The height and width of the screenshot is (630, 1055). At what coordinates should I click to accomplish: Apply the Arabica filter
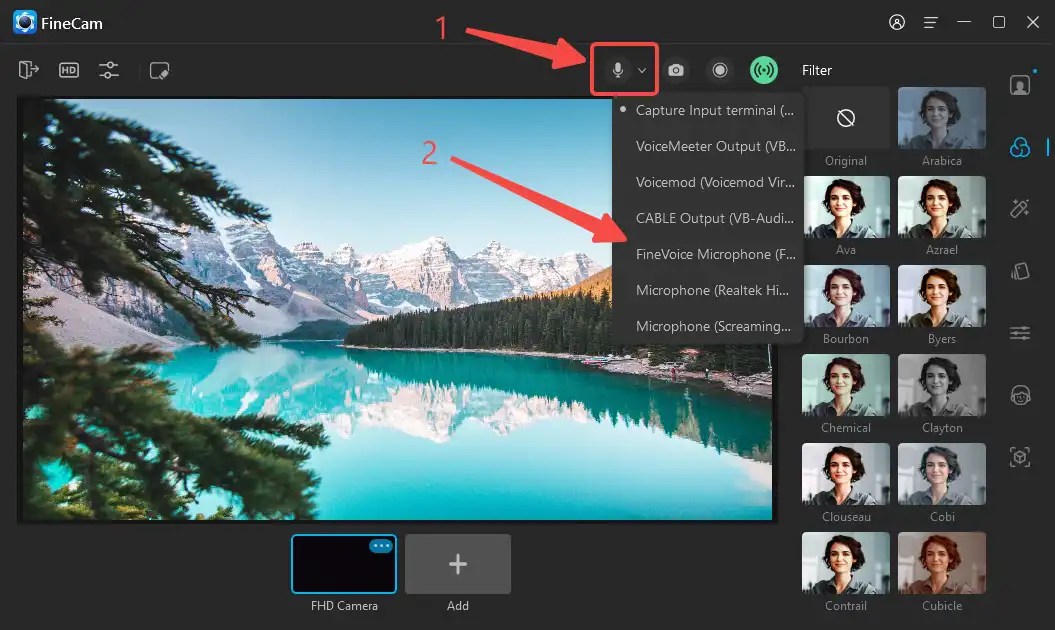942,118
